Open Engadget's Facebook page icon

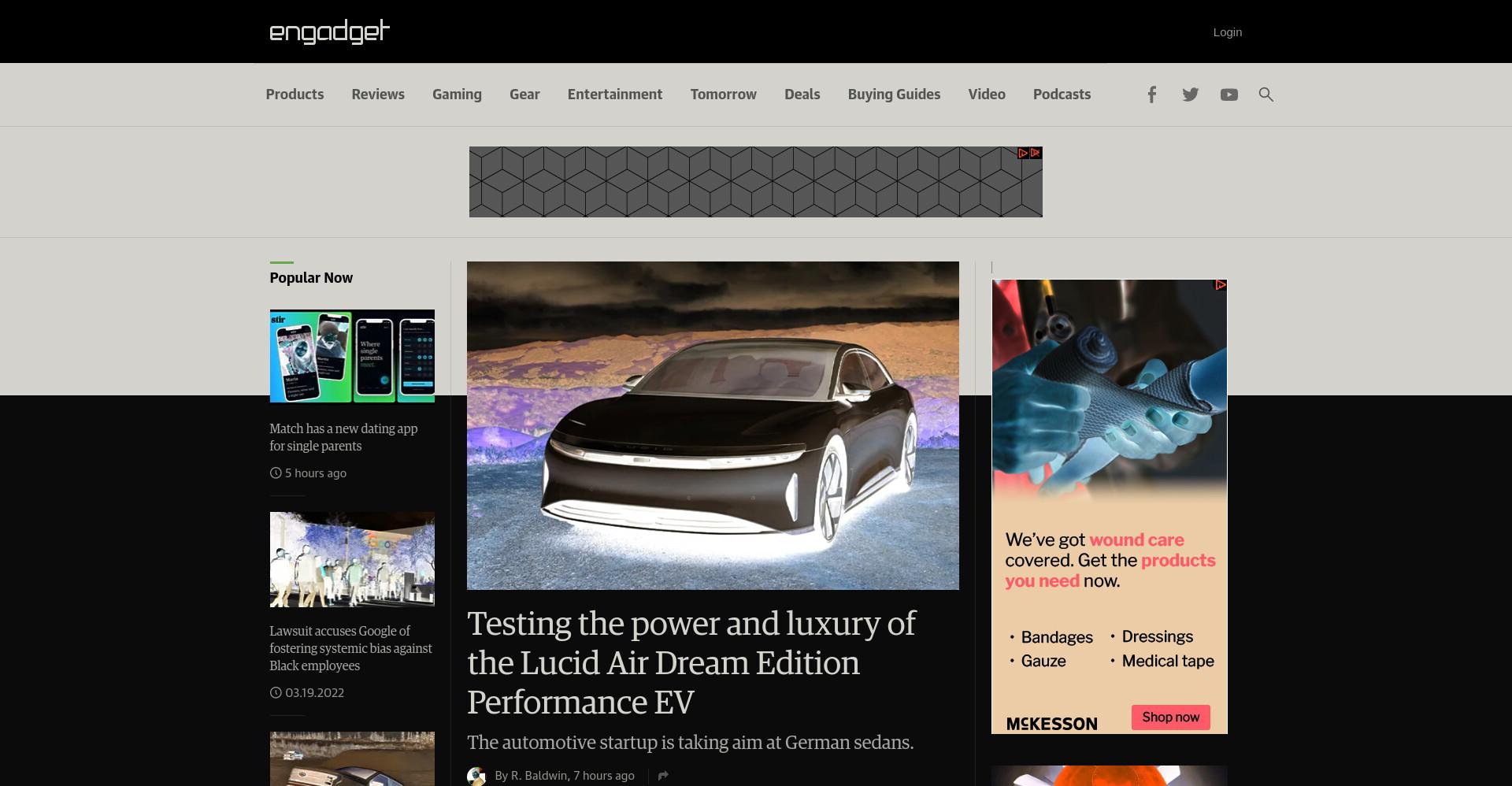coord(1151,95)
